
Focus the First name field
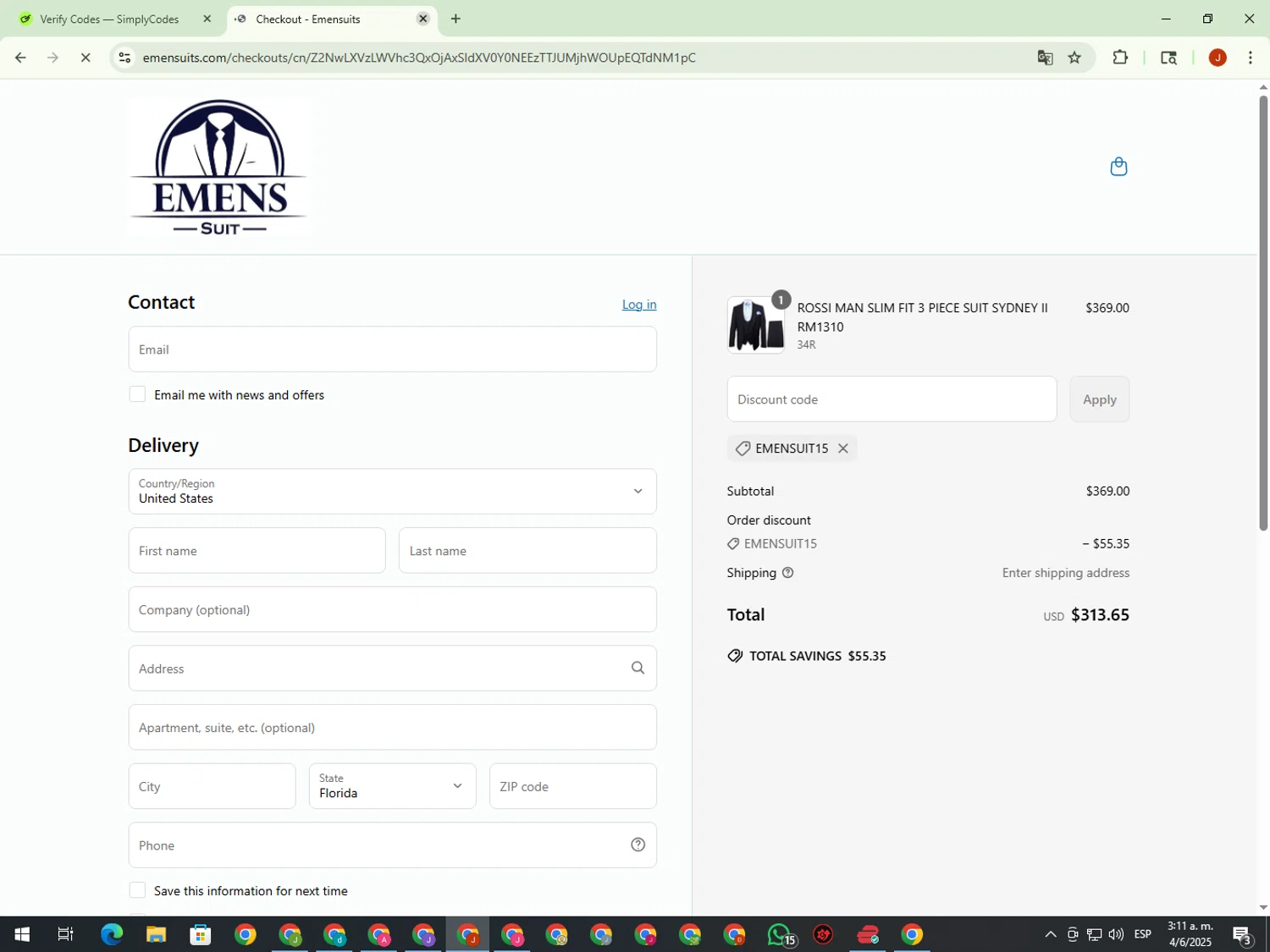point(257,550)
